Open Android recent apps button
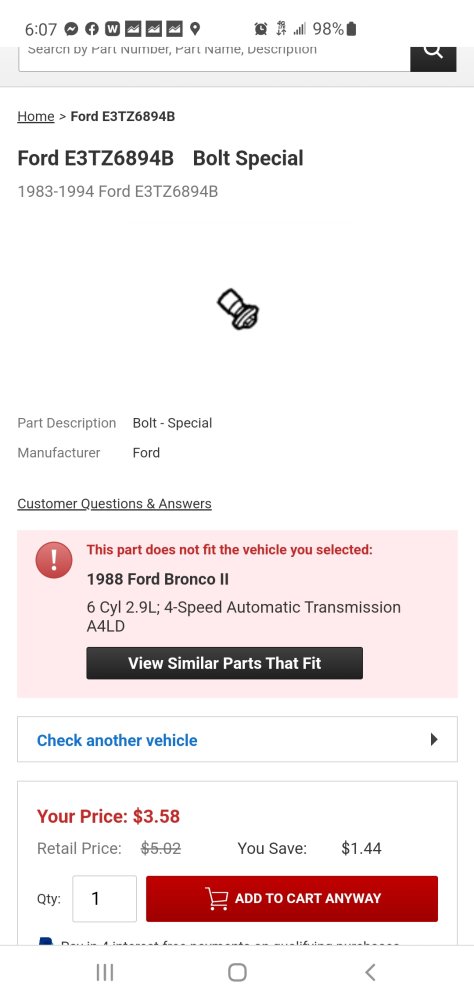The width and height of the screenshot is (474, 1000). coord(105,972)
